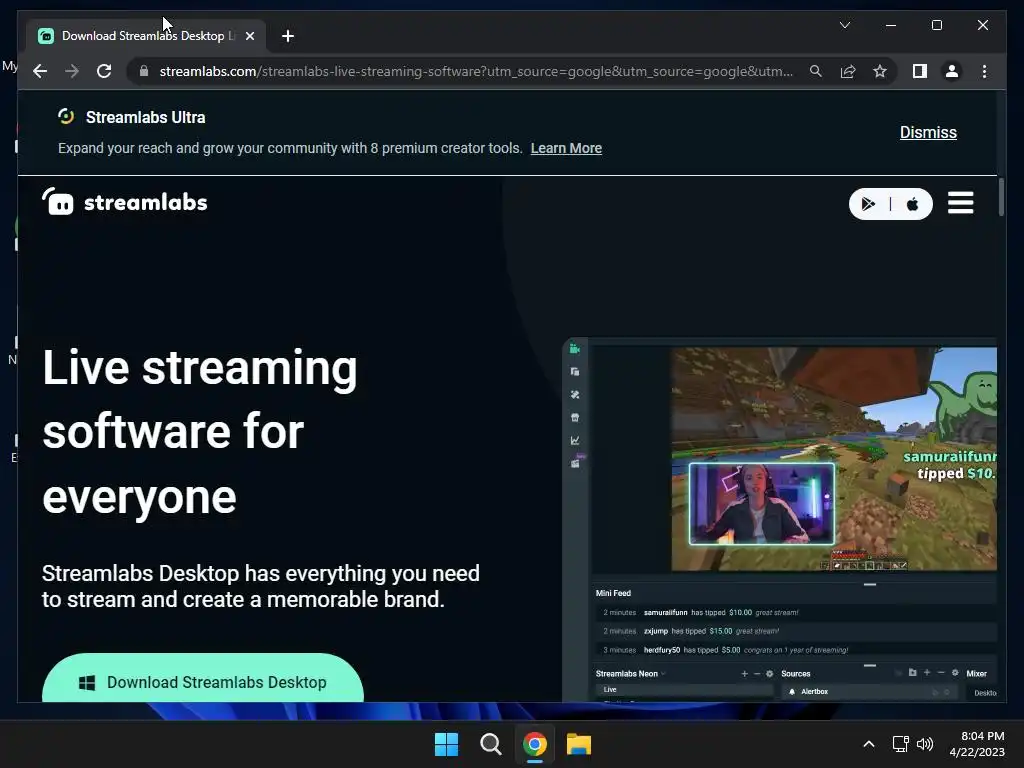Open the Windows Start menu

pos(447,744)
